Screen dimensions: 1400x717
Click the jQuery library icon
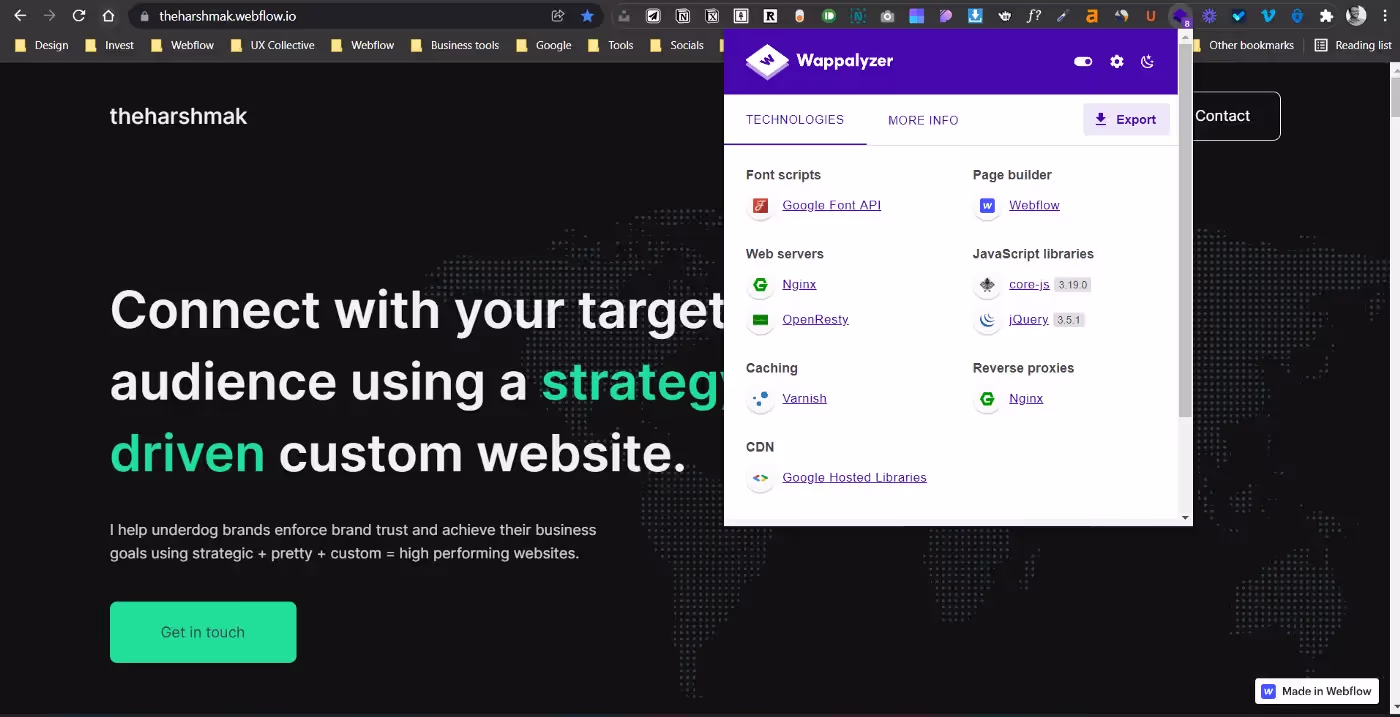pos(987,320)
